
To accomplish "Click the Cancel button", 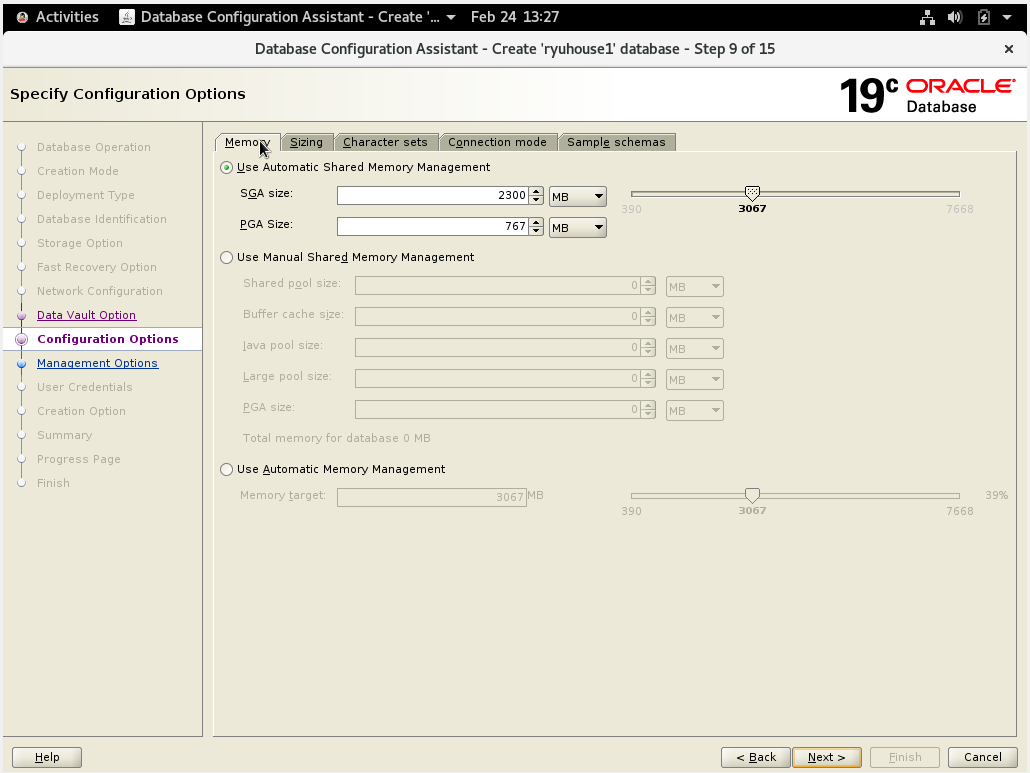I will 983,757.
